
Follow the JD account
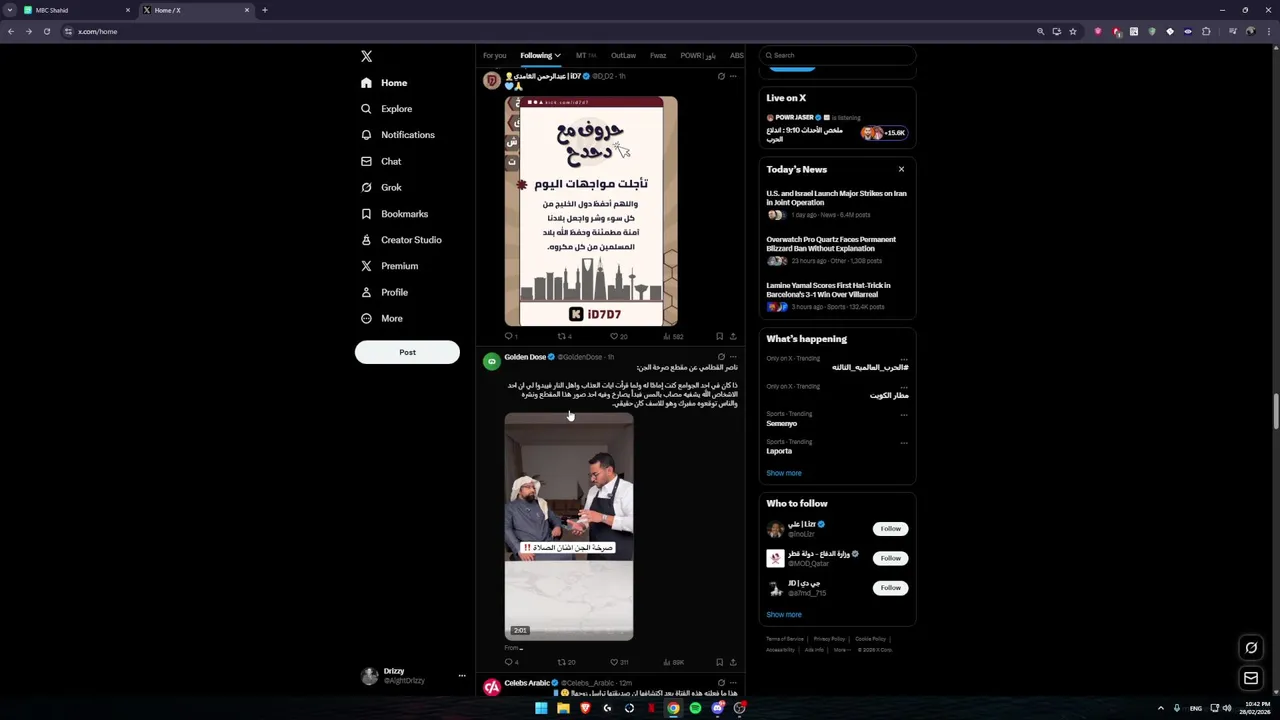point(890,588)
